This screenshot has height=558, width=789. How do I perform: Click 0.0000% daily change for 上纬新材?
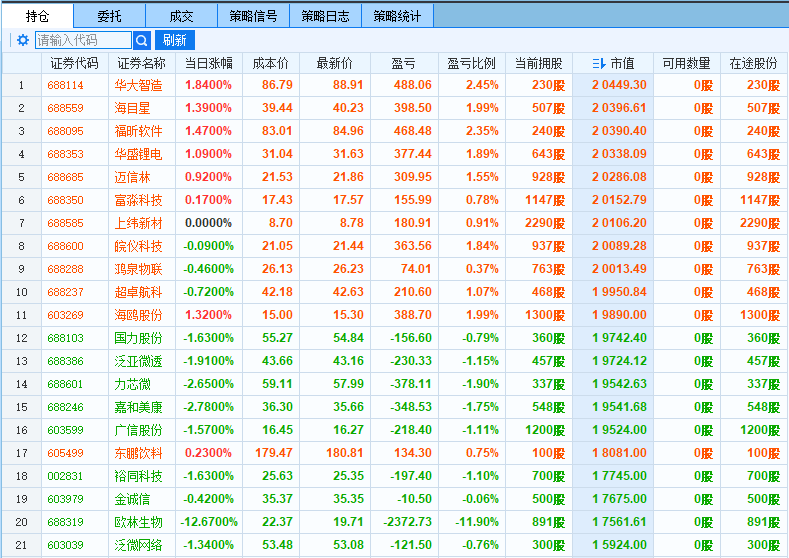208,223
